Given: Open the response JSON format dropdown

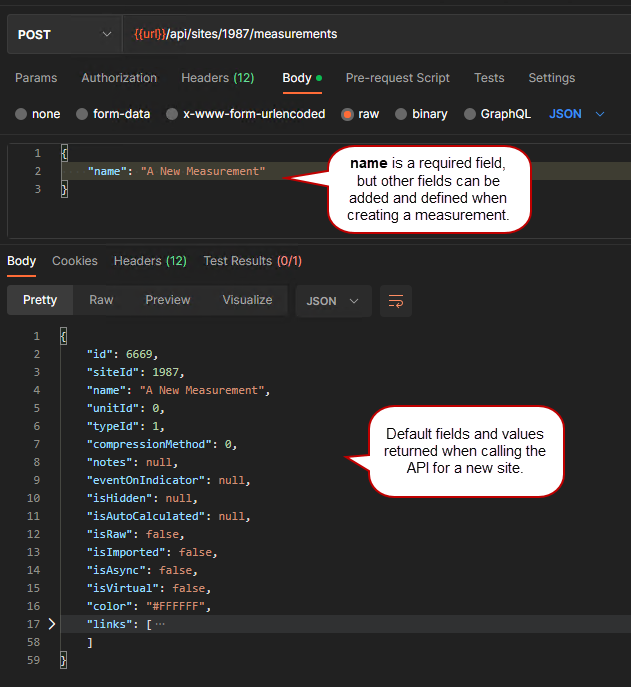Looking at the screenshot, I should [333, 300].
